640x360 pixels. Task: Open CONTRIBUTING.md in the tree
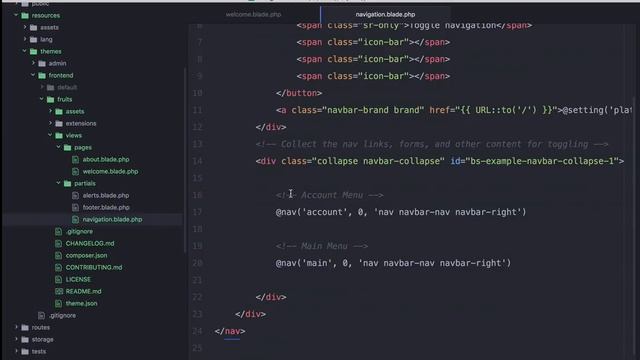click(x=94, y=267)
